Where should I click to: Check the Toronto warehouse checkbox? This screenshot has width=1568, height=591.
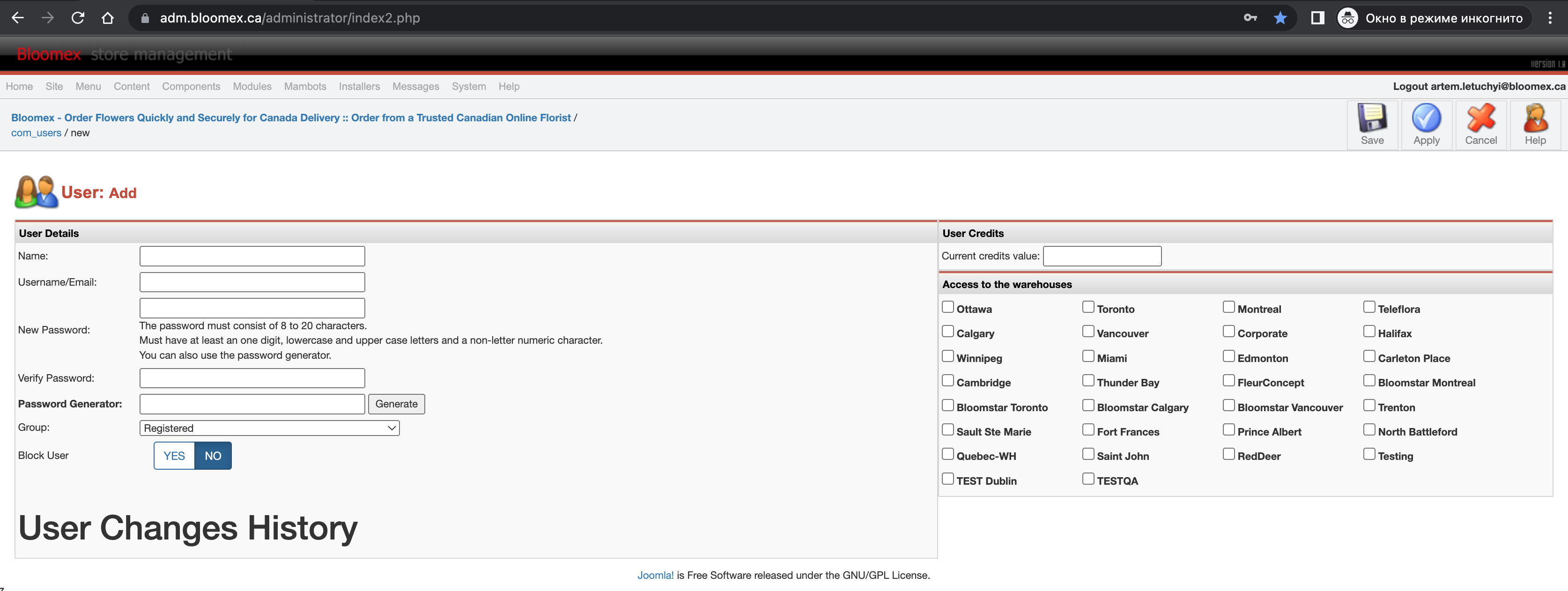tap(1088, 307)
